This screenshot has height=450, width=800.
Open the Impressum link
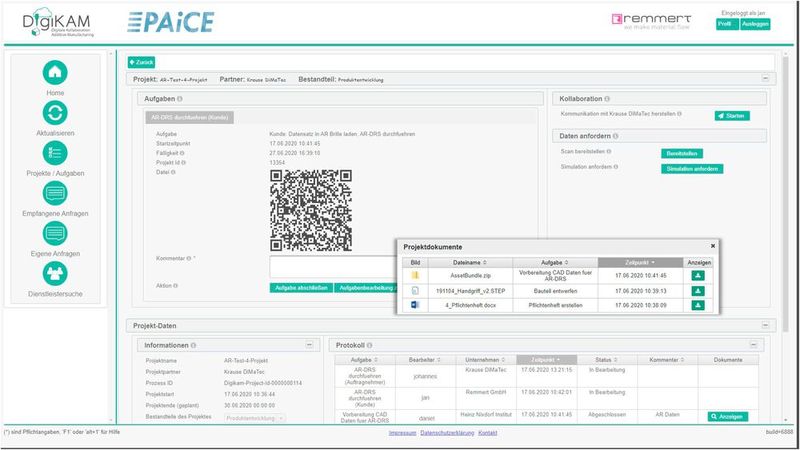click(403, 433)
